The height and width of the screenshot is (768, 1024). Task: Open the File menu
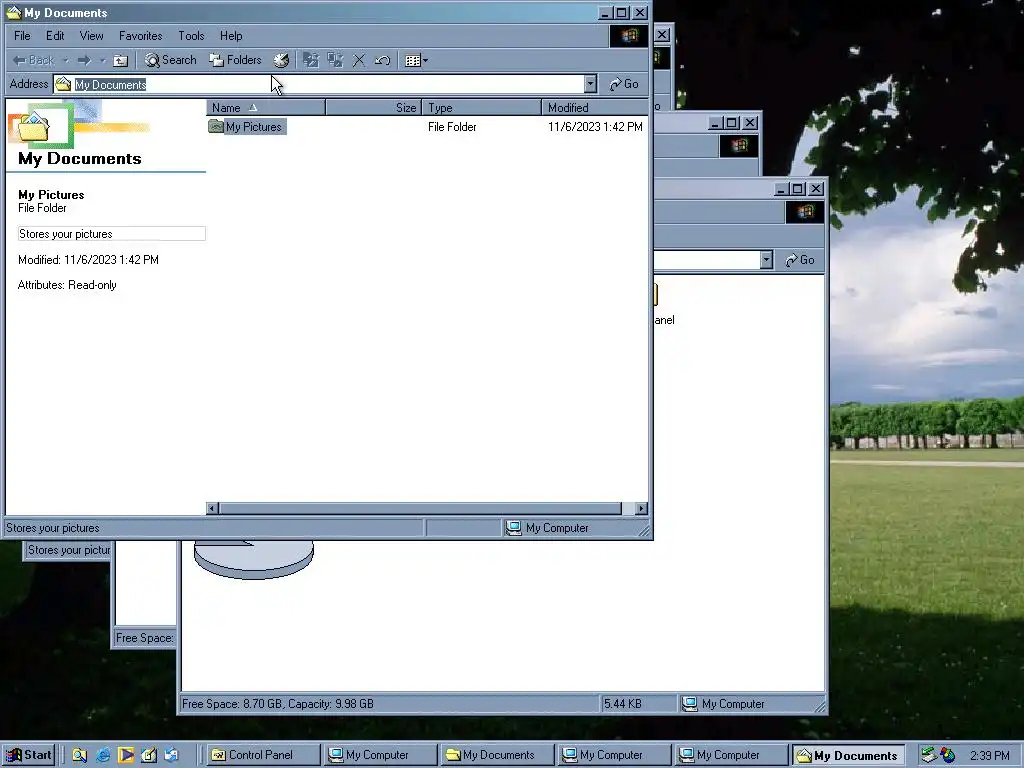22,36
